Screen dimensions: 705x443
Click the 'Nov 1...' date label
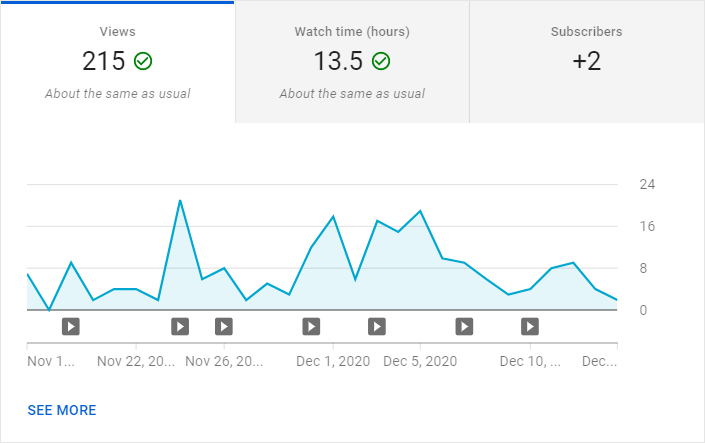[51, 361]
